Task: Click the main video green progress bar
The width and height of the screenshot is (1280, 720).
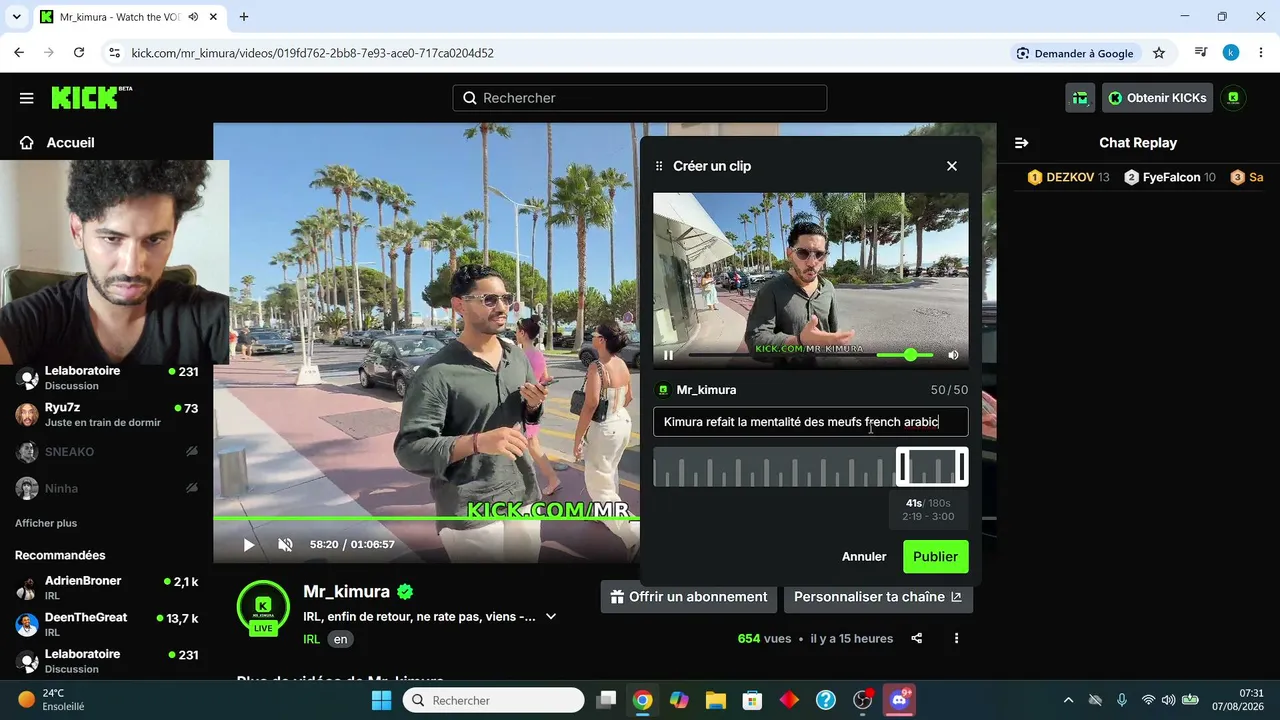Action: [x=427, y=518]
